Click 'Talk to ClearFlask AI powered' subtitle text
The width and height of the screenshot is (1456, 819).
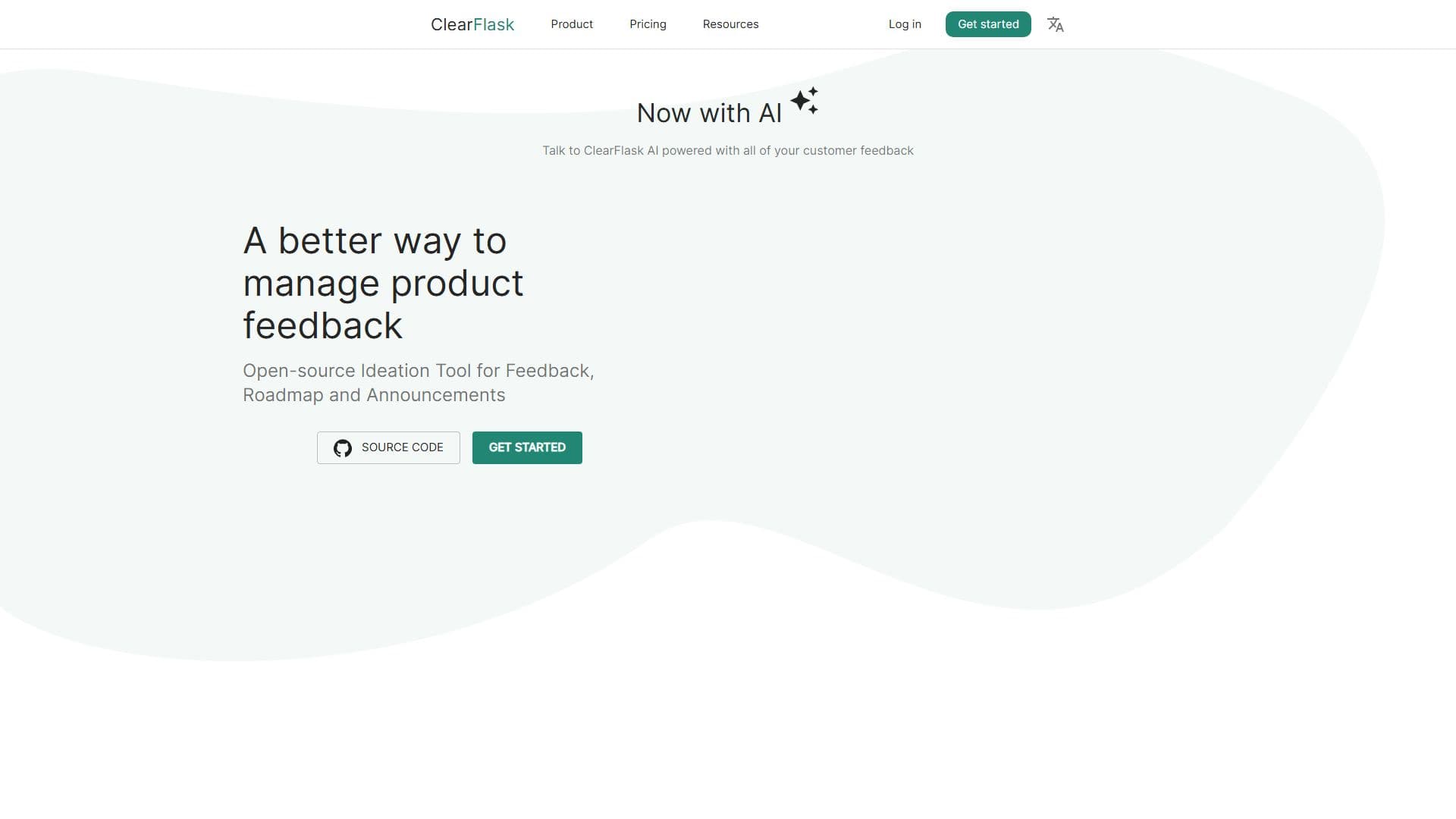tap(728, 150)
